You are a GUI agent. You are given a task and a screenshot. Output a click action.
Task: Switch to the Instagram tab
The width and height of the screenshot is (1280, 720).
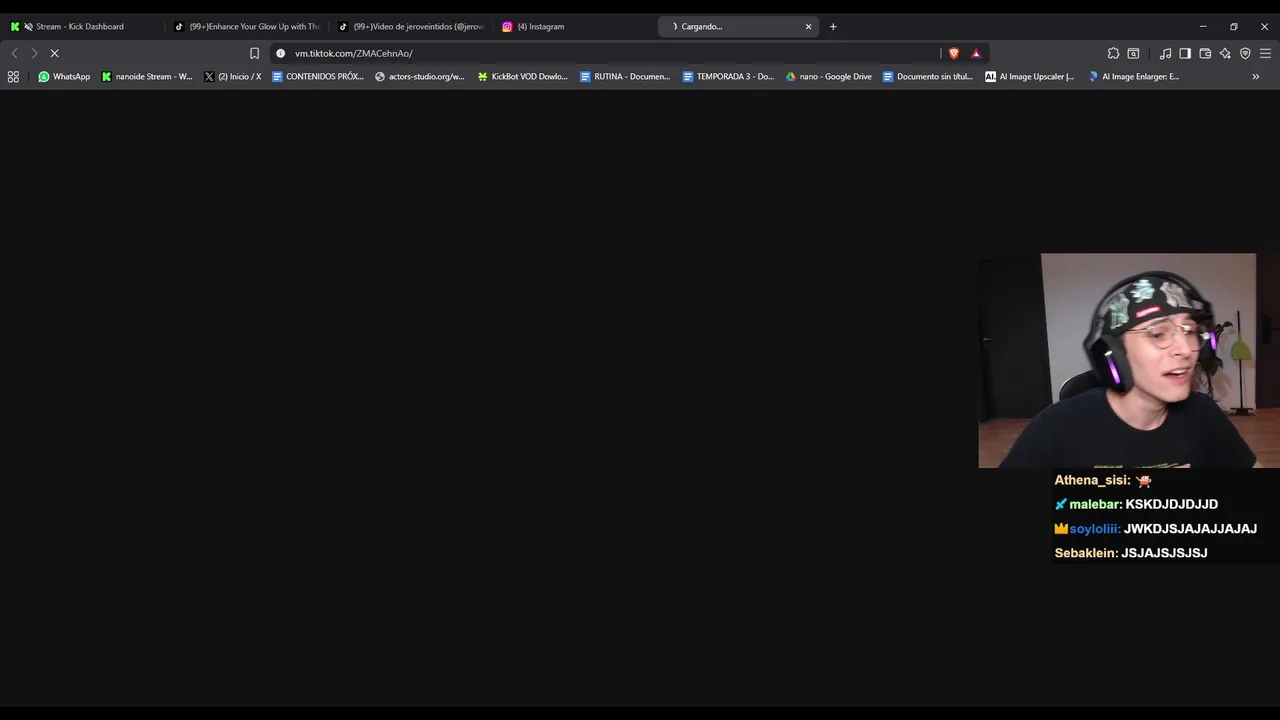click(575, 26)
